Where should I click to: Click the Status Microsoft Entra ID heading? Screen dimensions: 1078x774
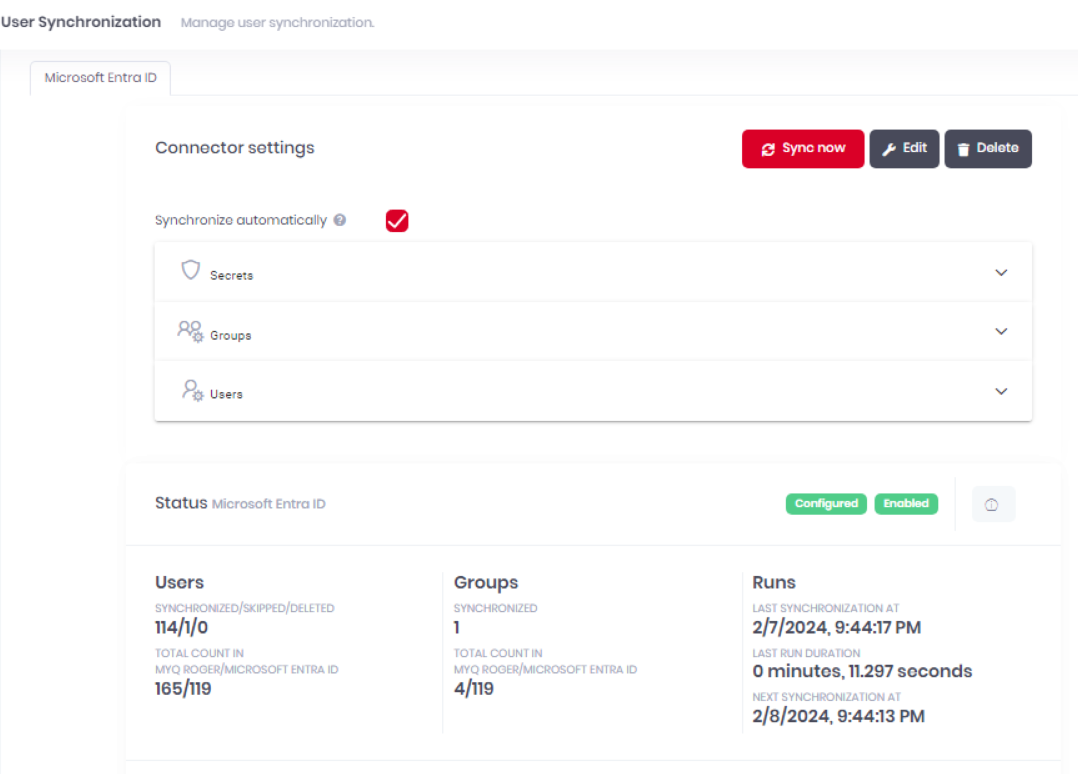240,503
